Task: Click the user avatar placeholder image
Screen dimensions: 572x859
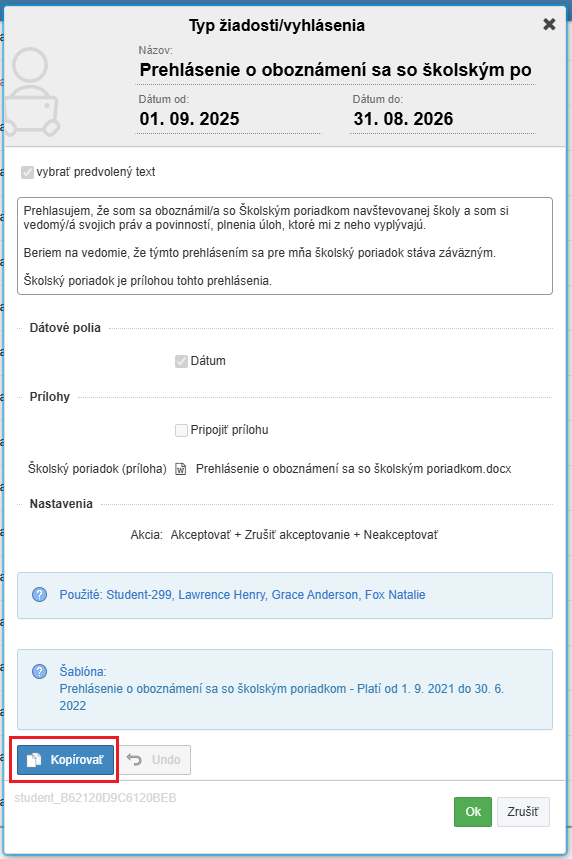Action: (32, 92)
